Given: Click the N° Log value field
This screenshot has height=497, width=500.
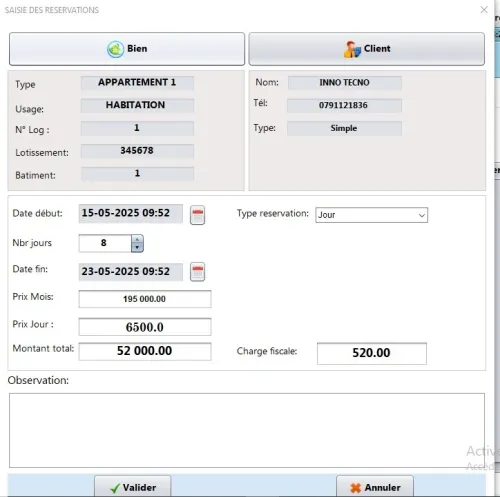Looking at the screenshot, I should point(137,128).
